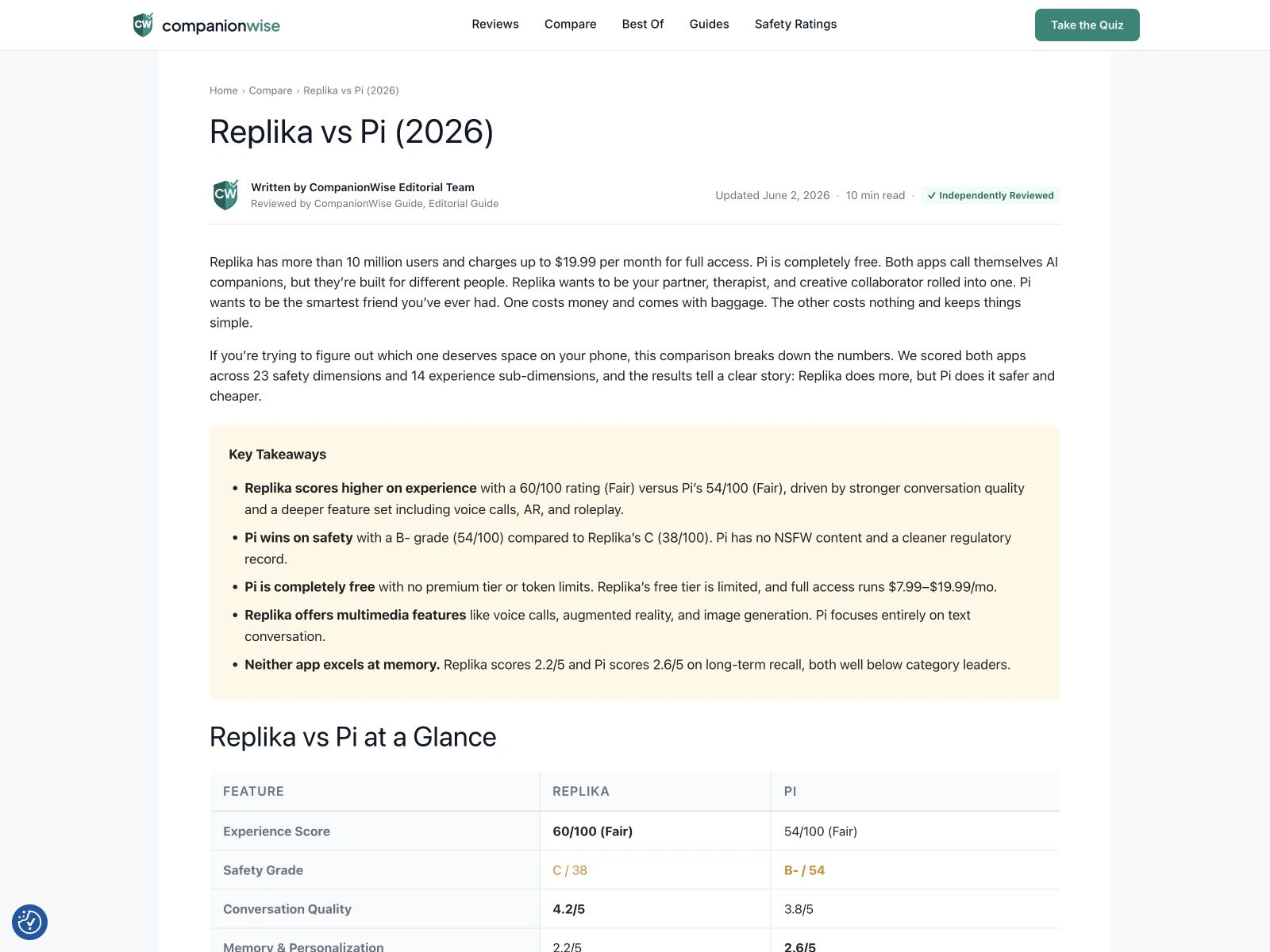
Task: Click the author CW shield avatar
Action: [x=226, y=194]
